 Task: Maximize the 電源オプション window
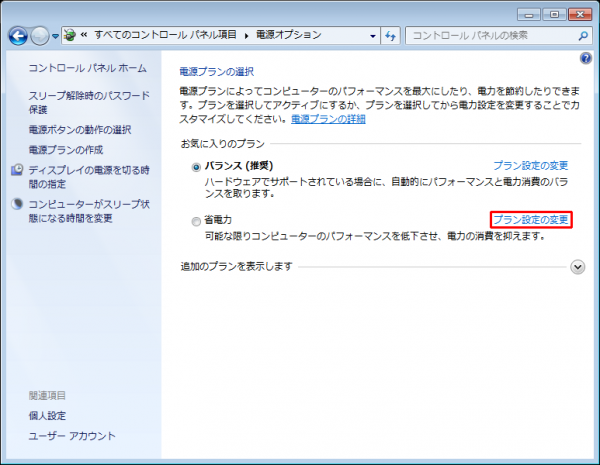(x=554, y=15)
